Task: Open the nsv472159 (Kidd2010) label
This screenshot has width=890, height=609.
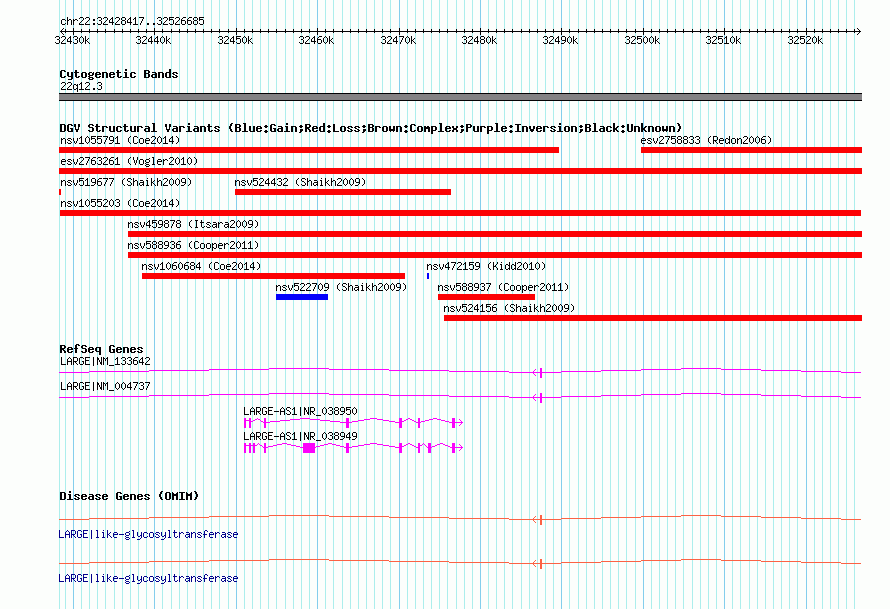Action: pos(486,266)
